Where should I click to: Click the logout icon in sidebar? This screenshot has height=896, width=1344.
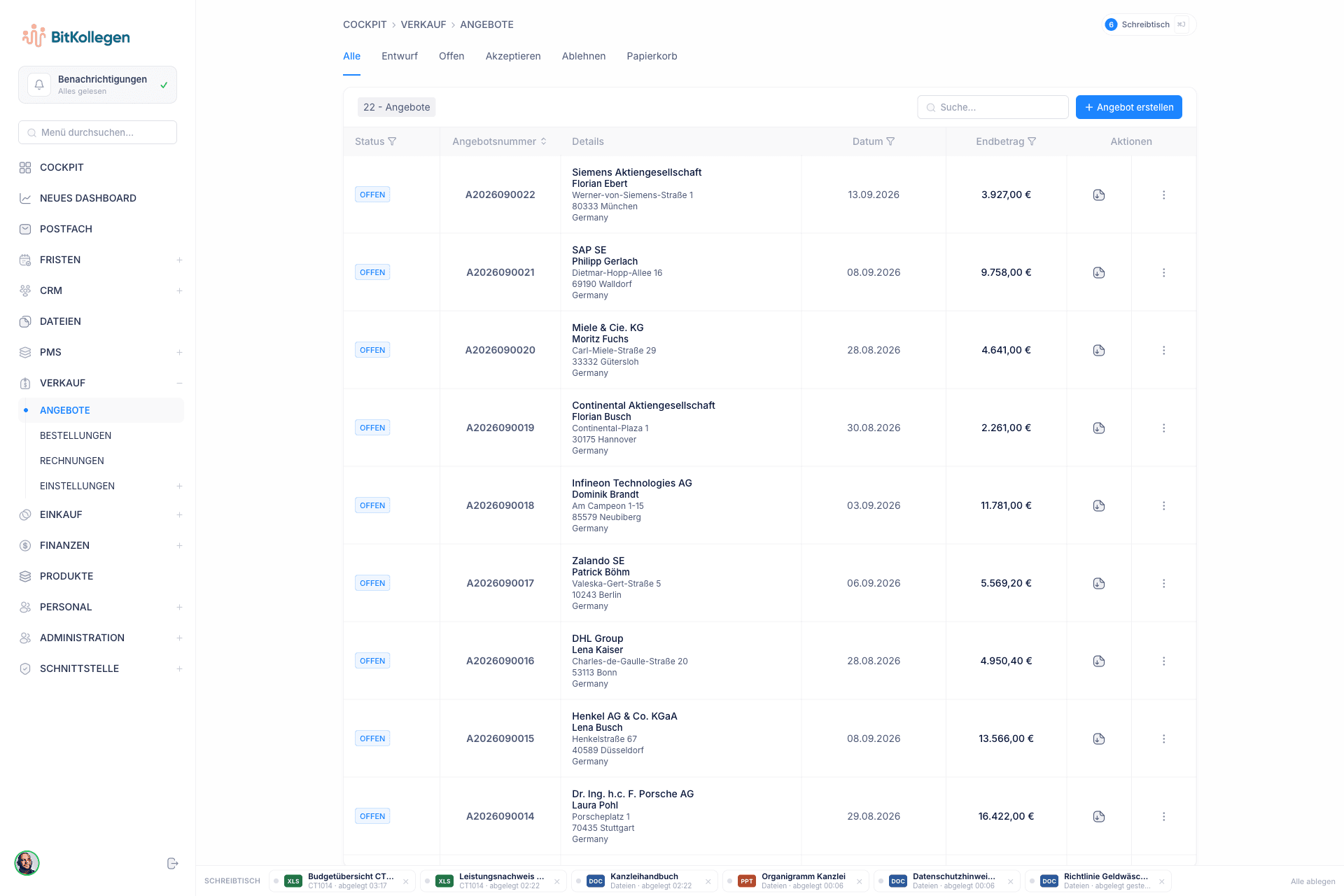tap(173, 863)
